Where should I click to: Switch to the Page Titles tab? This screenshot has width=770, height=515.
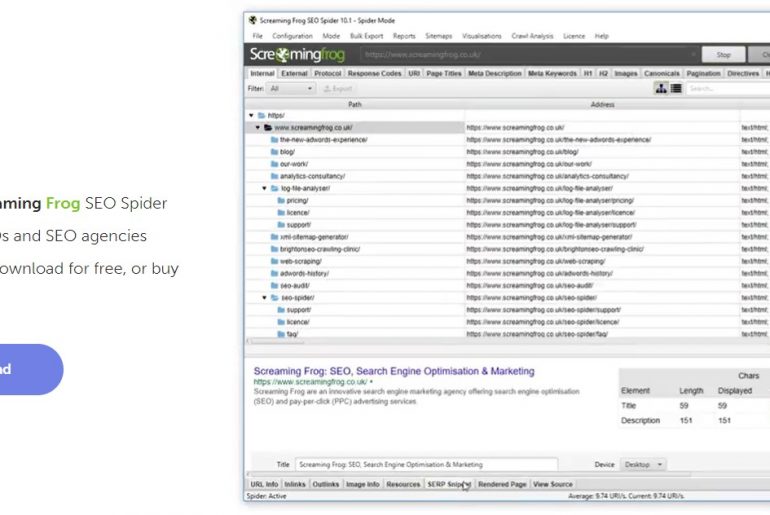click(x=444, y=74)
